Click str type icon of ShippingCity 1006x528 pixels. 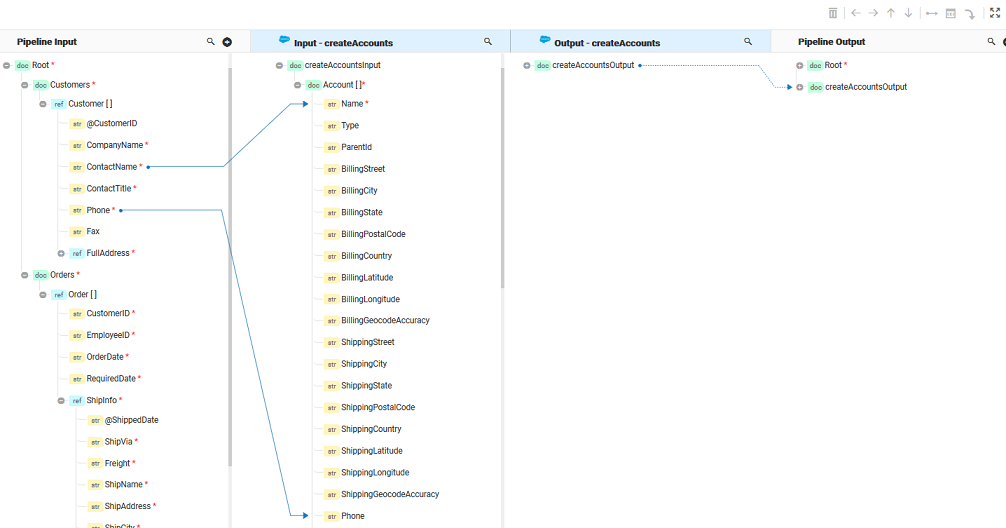pyautogui.click(x=332, y=364)
